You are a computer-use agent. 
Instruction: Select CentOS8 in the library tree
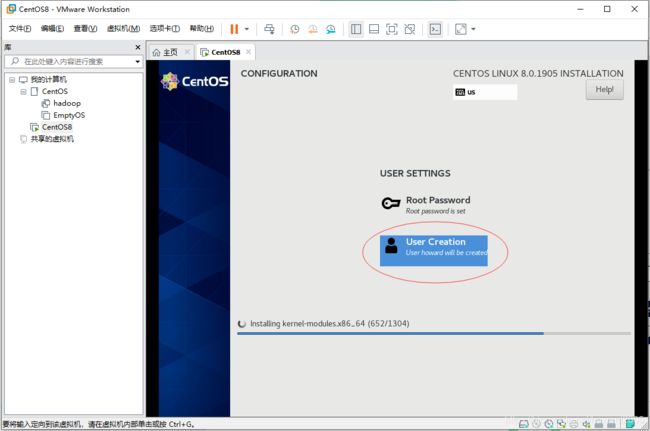point(51,127)
